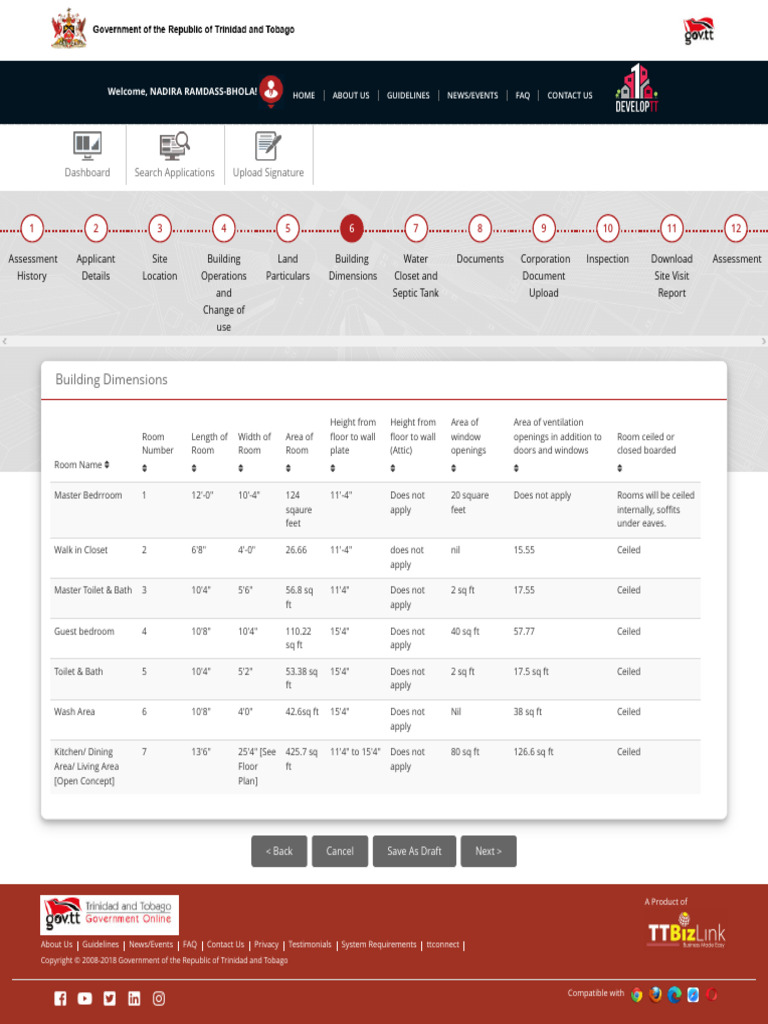Go to step 7 Water Closet and Septic Tank

click(416, 229)
